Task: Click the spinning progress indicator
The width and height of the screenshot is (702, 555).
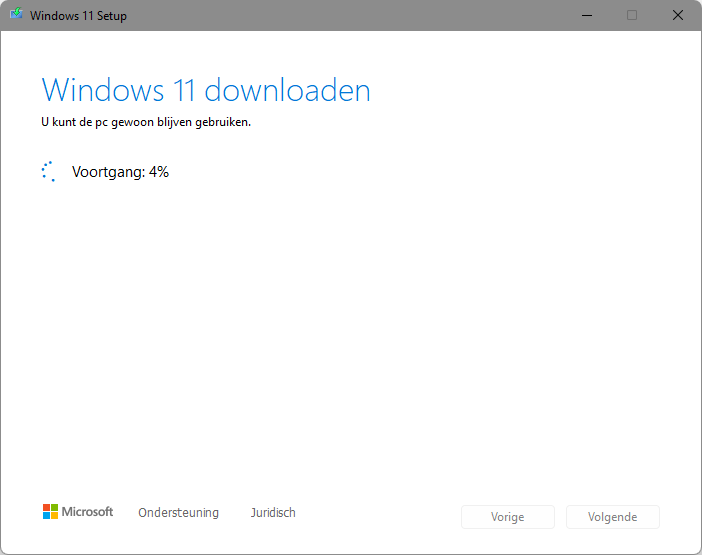Action: 48,171
